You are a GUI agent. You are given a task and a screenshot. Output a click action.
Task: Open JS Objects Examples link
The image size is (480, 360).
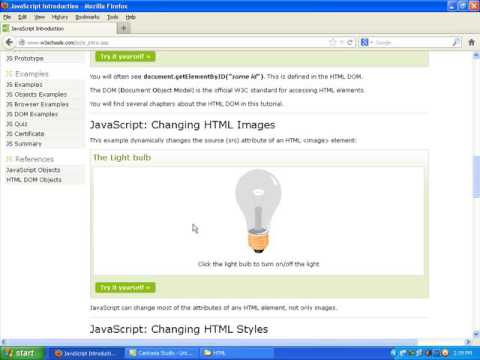pyautogui.click(x=37, y=95)
